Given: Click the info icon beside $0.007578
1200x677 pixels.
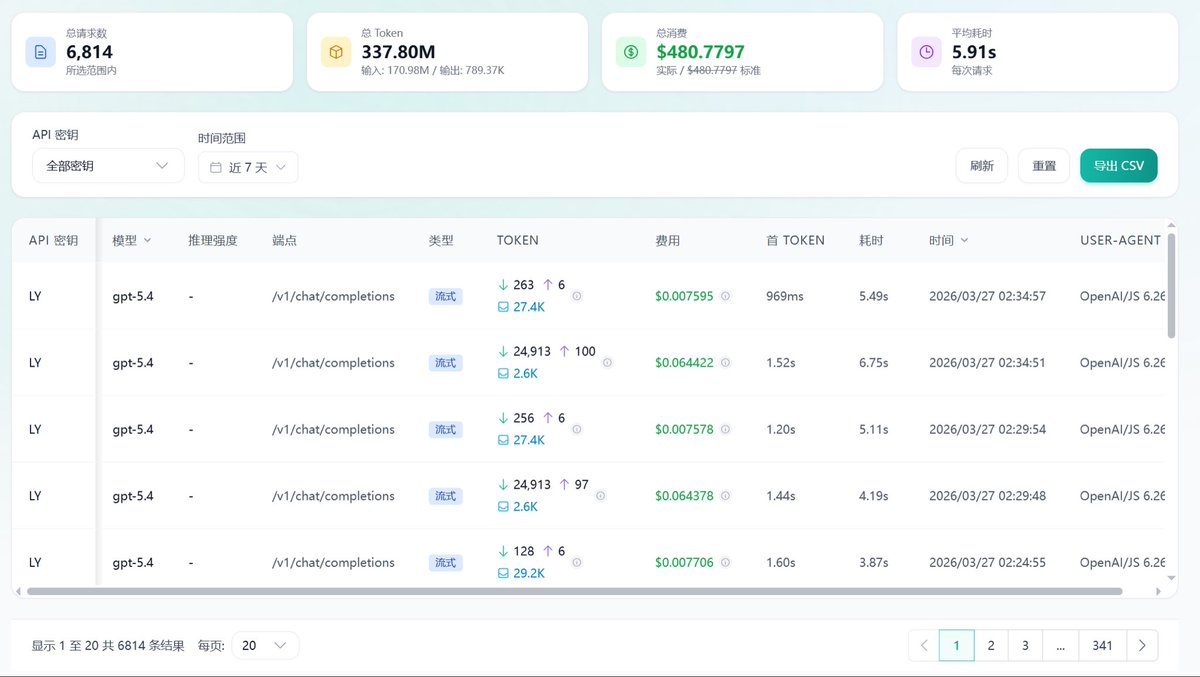Looking at the screenshot, I should click(x=725, y=430).
